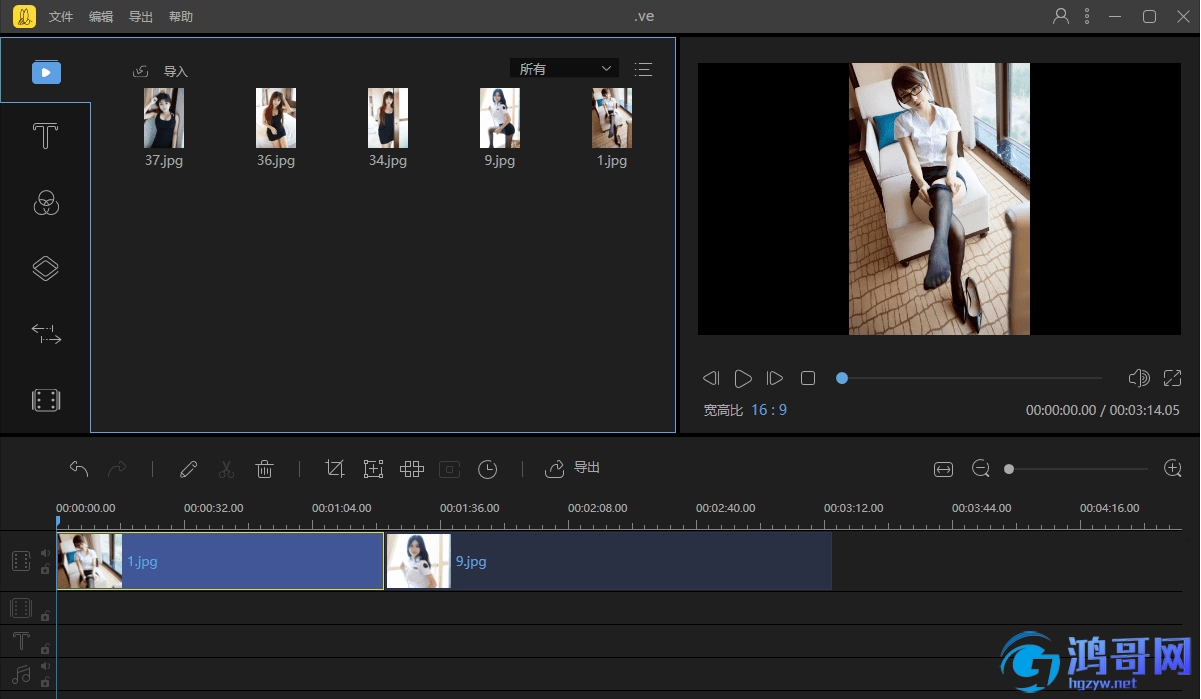
Task: Open the 导出 menu in menu bar
Action: [141, 17]
